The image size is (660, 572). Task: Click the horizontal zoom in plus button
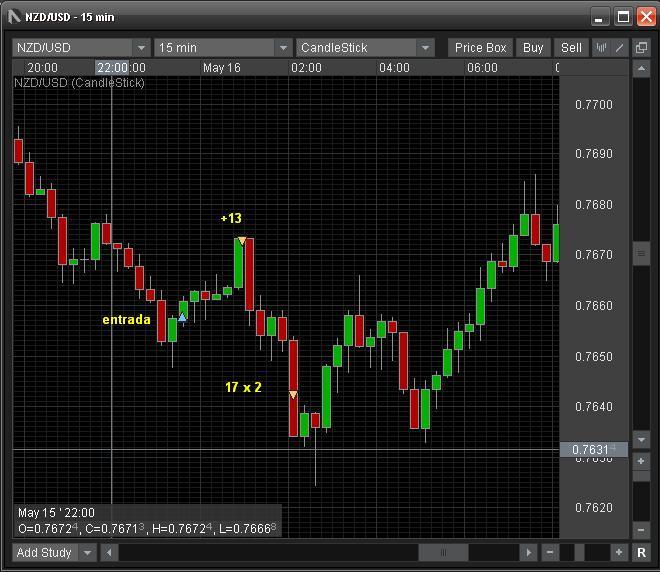coord(619,552)
